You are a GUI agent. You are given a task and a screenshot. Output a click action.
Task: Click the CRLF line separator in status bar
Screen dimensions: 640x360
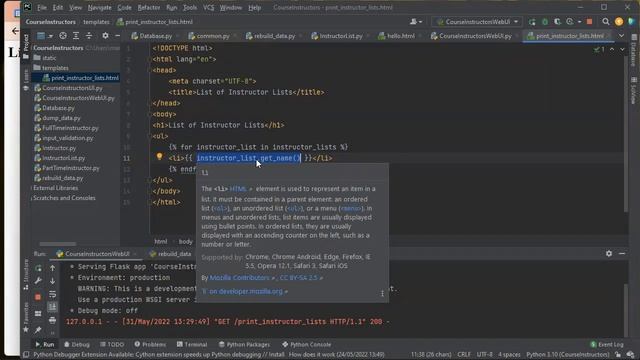pos(464,355)
